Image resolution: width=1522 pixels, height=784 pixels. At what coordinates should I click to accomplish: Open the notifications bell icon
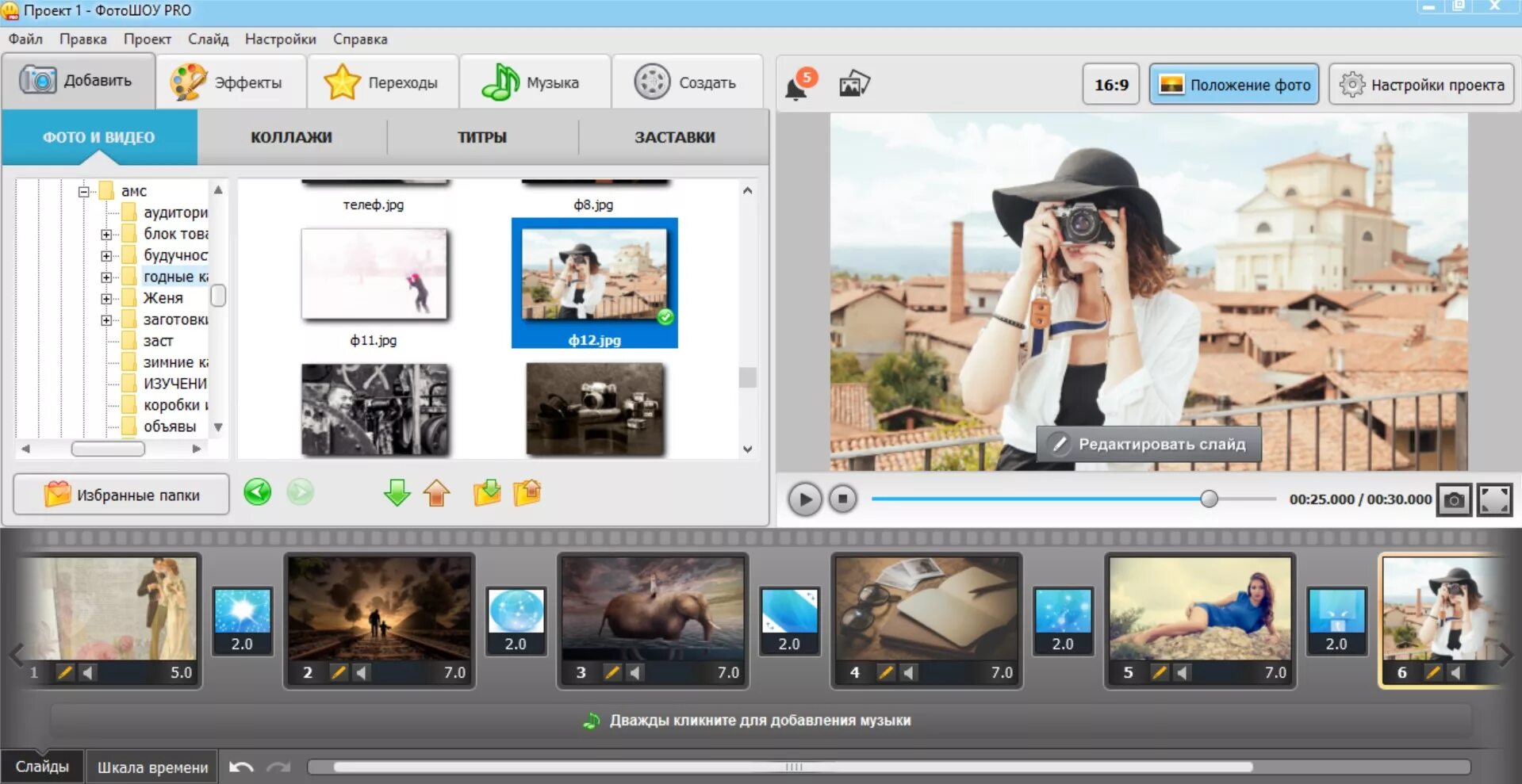point(796,88)
